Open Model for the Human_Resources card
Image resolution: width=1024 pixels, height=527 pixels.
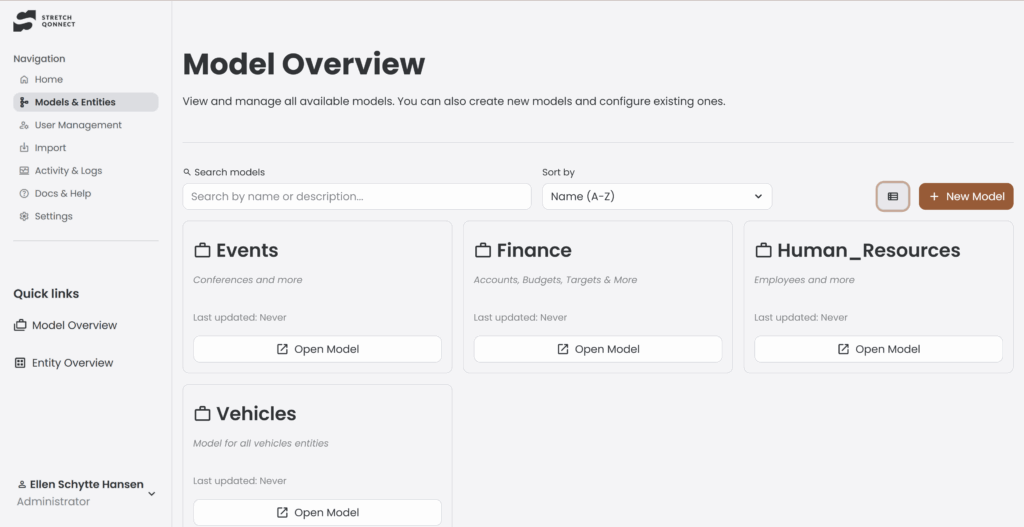pos(877,349)
